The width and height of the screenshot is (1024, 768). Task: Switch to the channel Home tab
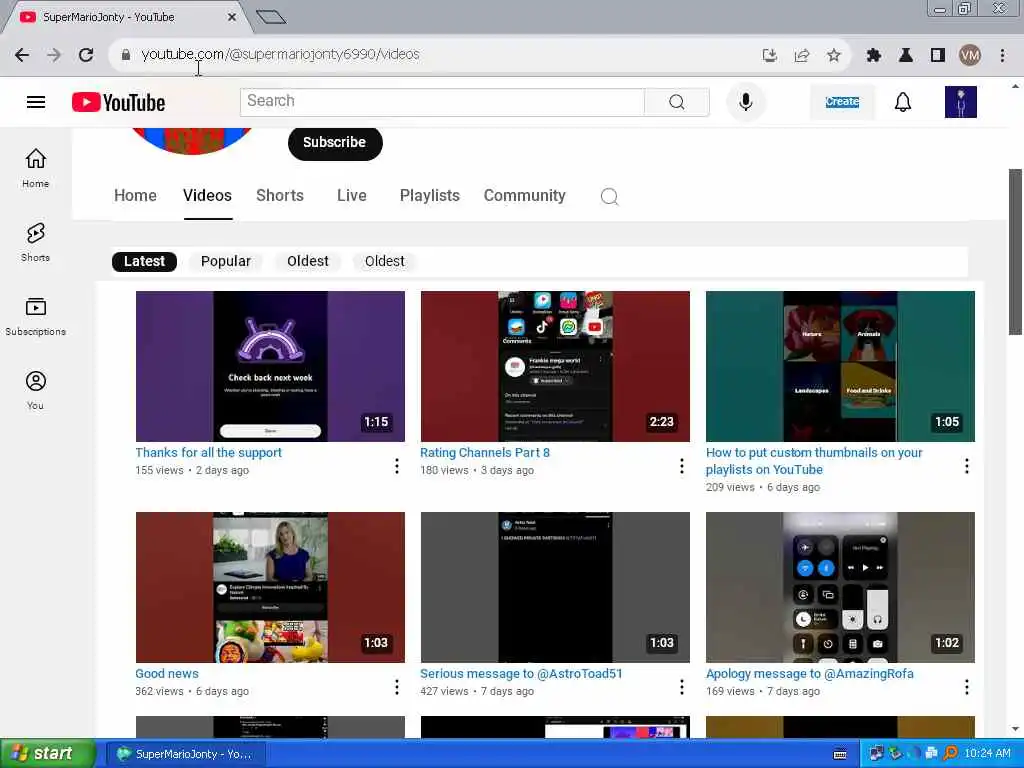(x=135, y=195)
